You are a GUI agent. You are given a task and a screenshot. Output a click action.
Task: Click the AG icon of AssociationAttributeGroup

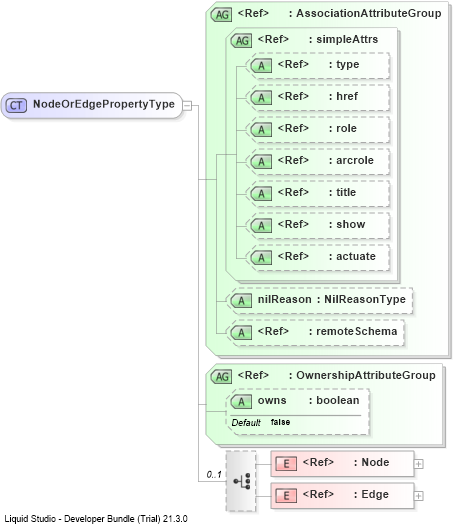coord(221,15)
